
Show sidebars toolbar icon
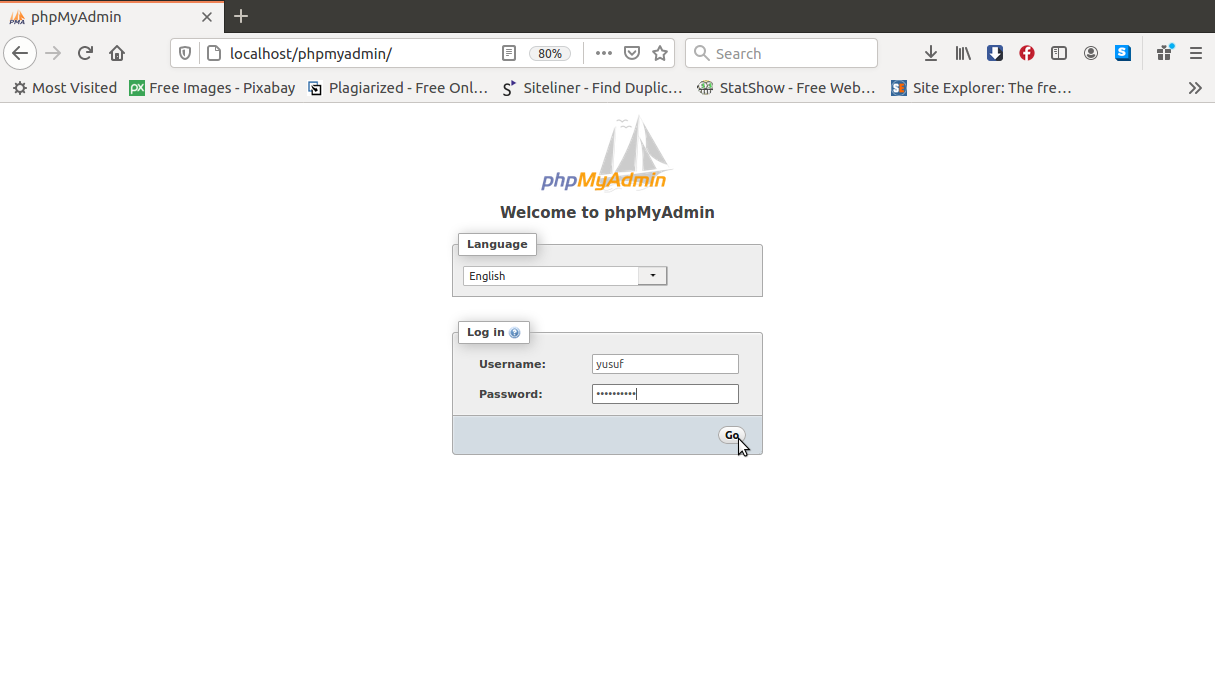point(1059,53)
